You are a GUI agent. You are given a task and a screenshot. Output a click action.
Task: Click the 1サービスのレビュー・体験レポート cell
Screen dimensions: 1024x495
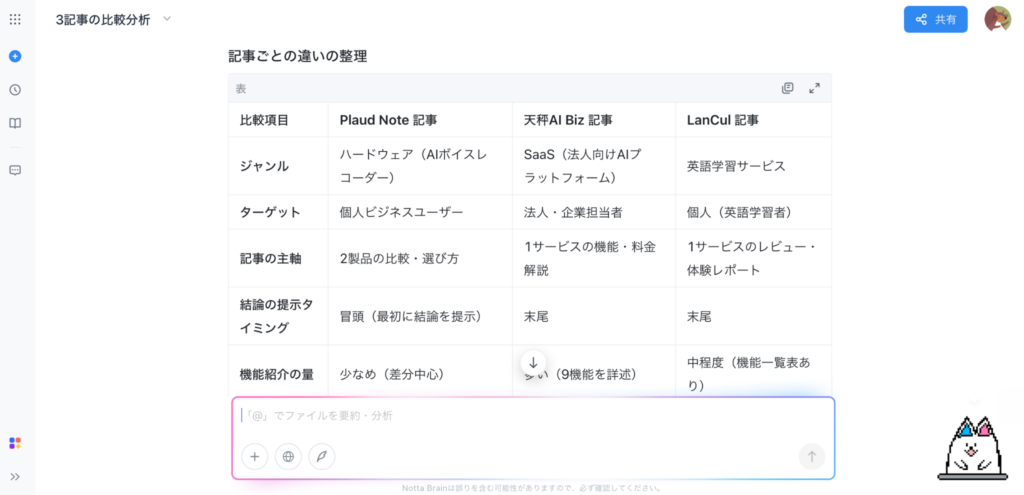(752, 258)
